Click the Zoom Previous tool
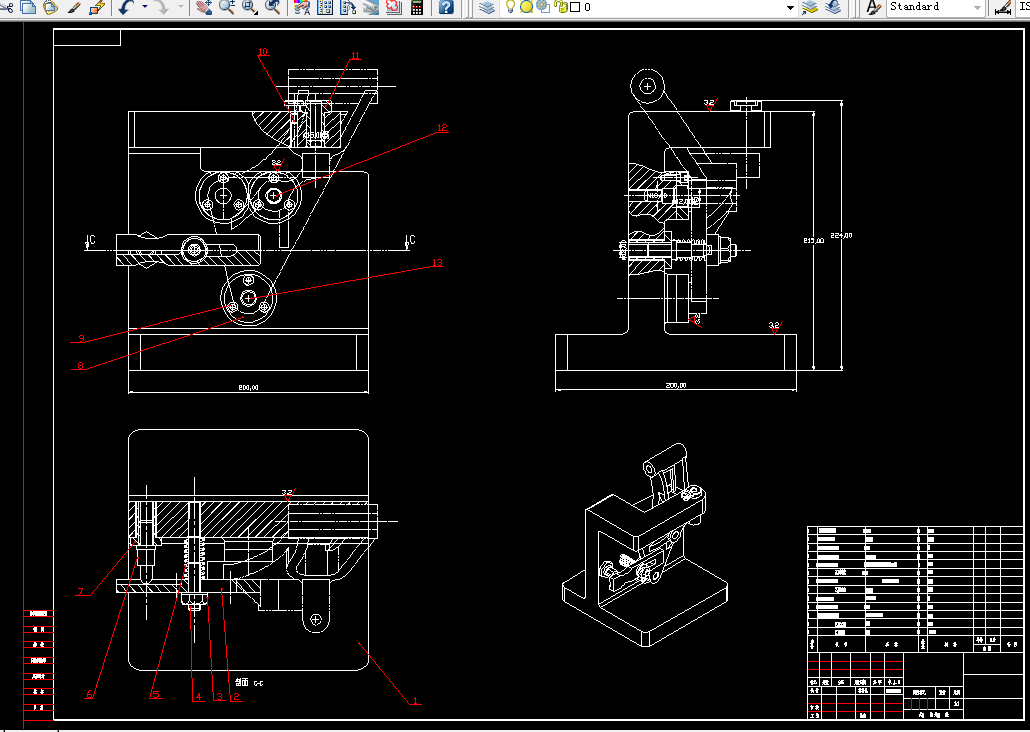Screen dimensions: 1030x732 (272, 7)
